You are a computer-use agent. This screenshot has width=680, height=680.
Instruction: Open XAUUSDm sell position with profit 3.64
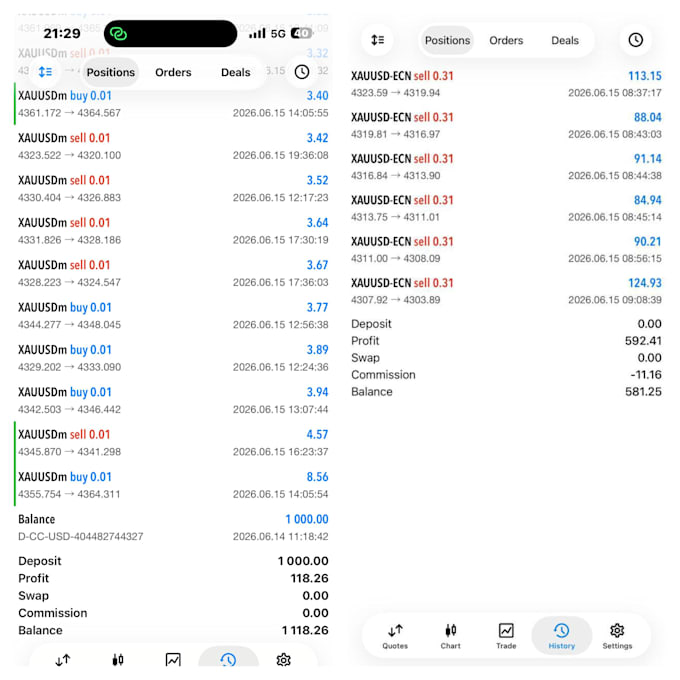click(x=173, y=231)
